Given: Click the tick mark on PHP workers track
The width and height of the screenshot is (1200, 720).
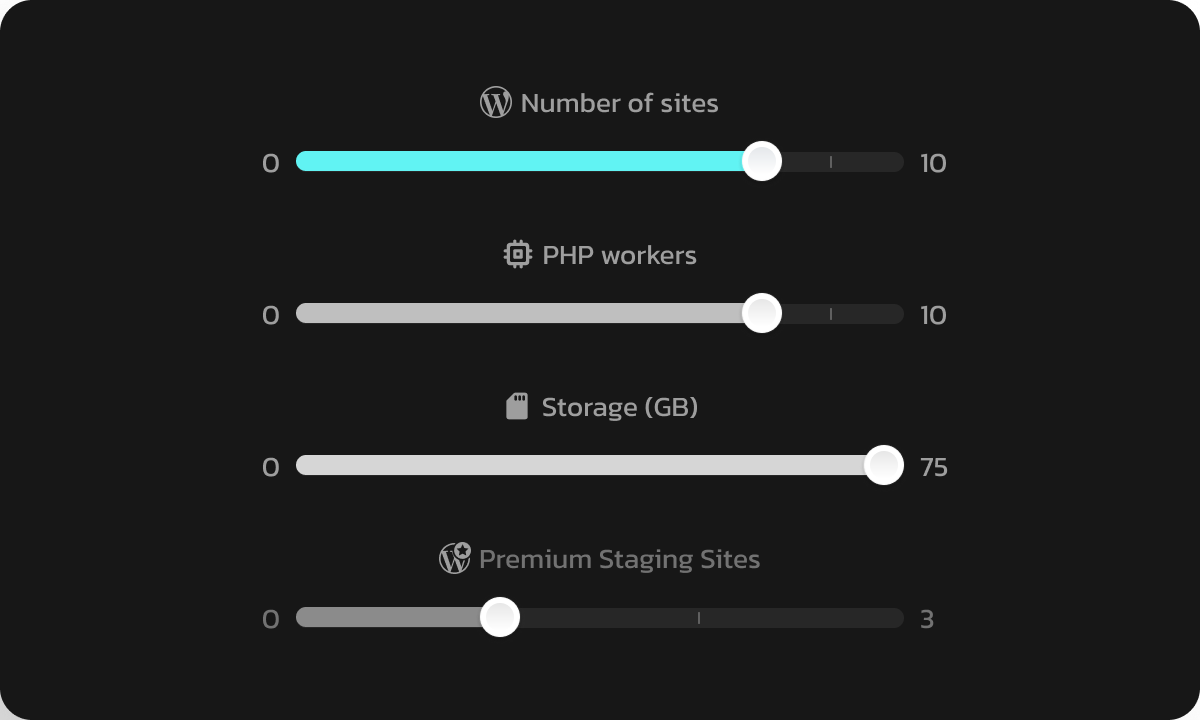Looking at the screenshot, I should click(x=830, y=314).
